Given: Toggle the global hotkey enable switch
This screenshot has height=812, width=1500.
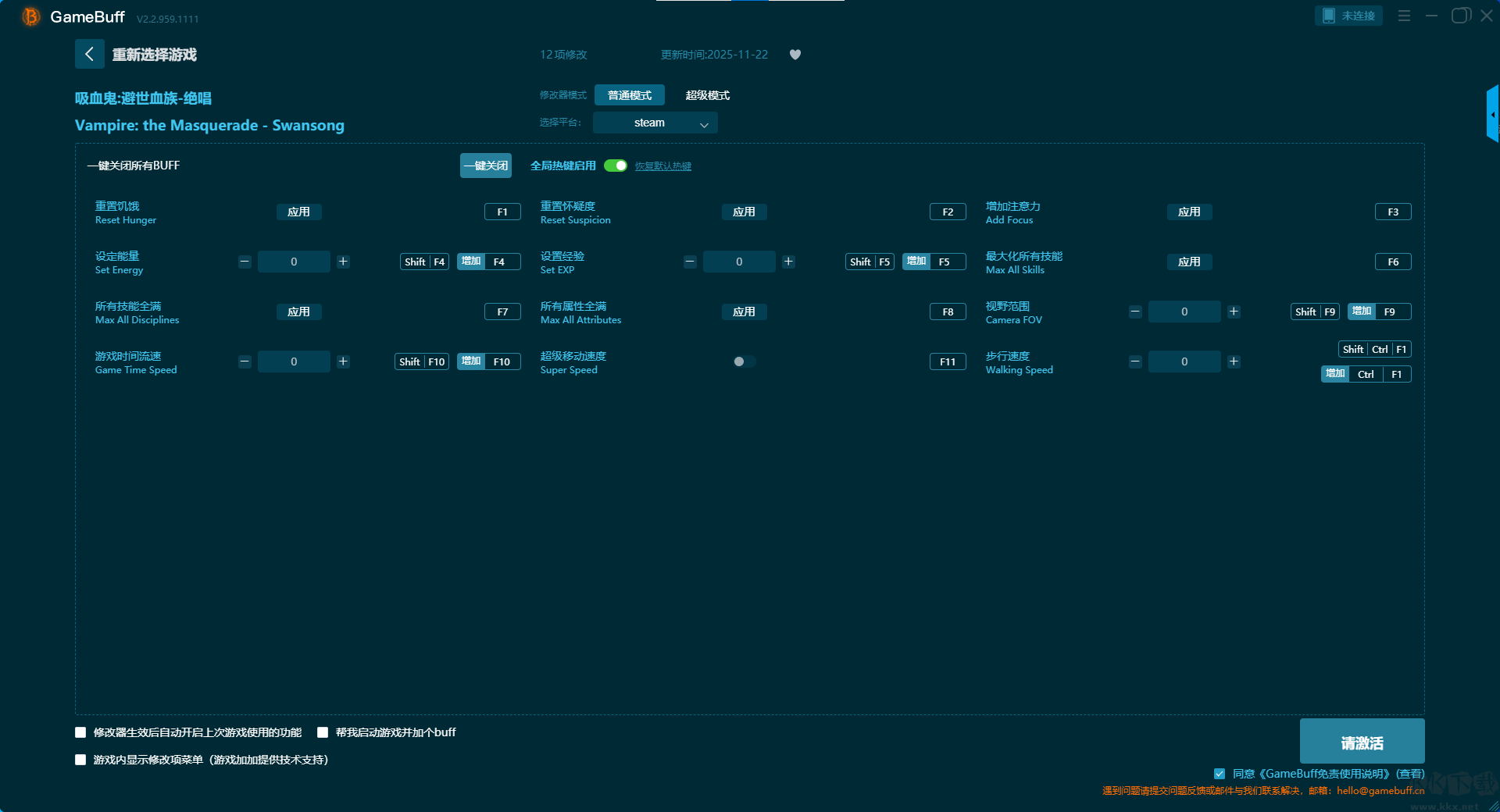Looking at the screenshot, I should pos(616,166).
